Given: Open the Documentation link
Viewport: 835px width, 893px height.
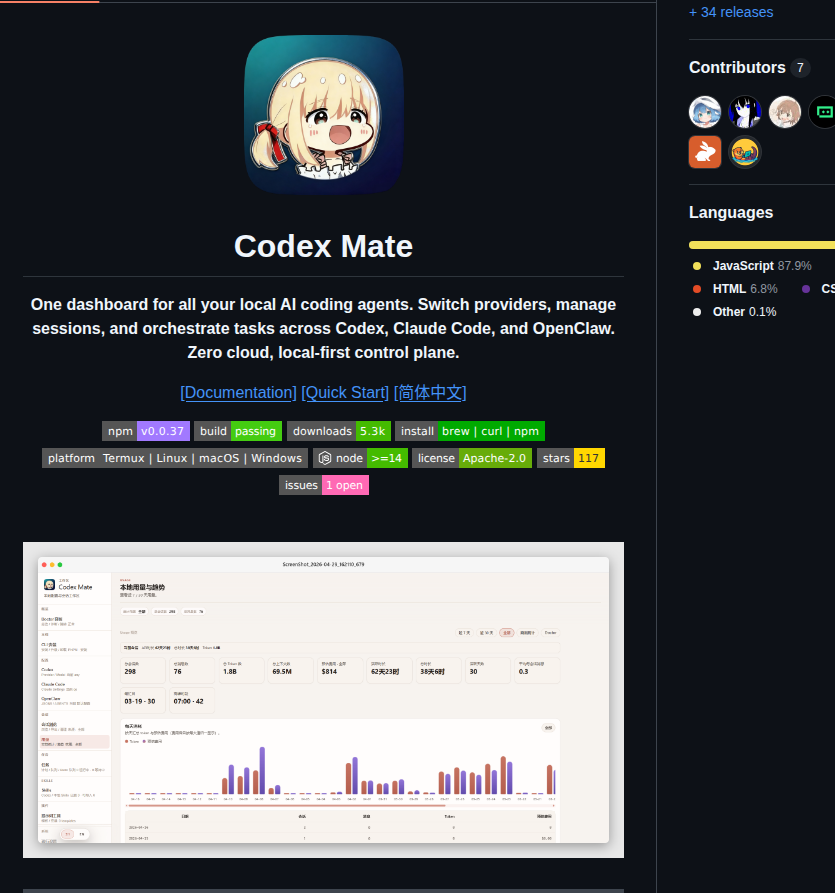Looking at the screenshot, I should coord(238,392).
